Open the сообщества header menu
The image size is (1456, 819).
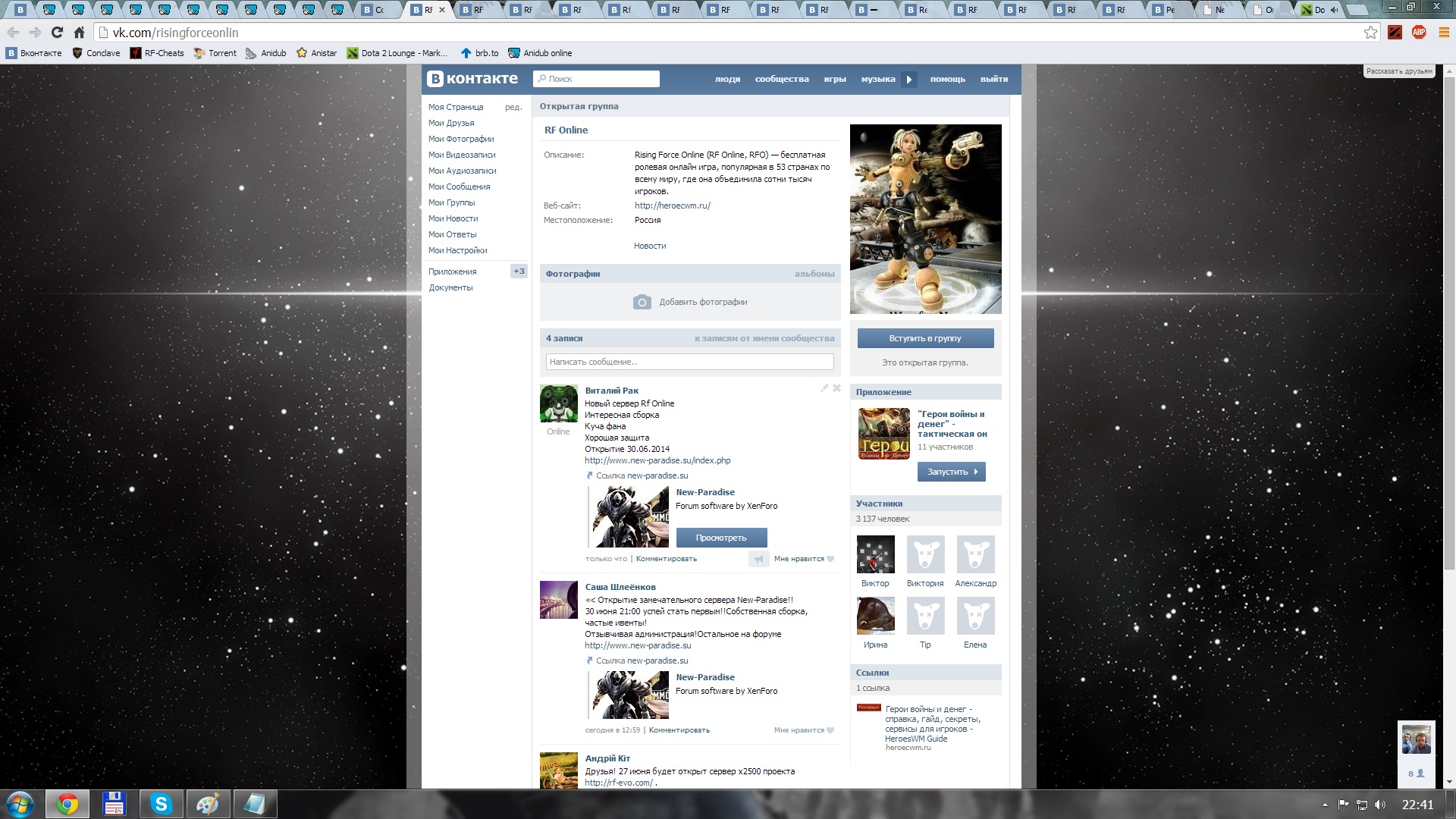pos(782,79)
